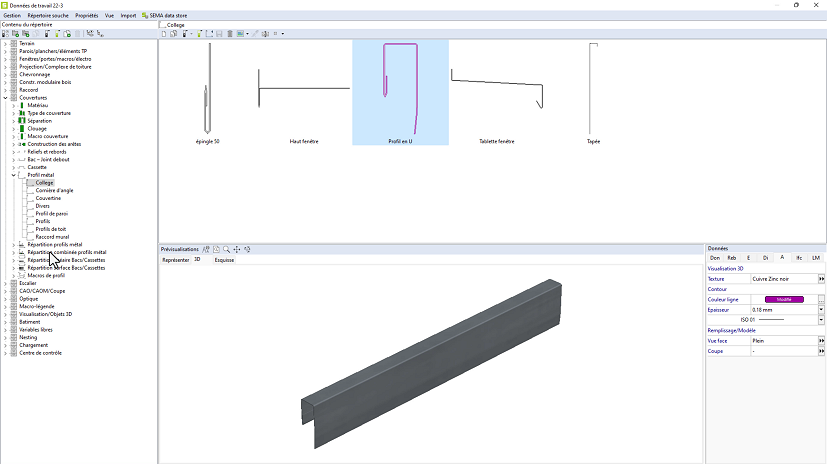827x464 pixels.
Task: Click the zoom magnifier icon in Prévisualisations
Action: 227,249
